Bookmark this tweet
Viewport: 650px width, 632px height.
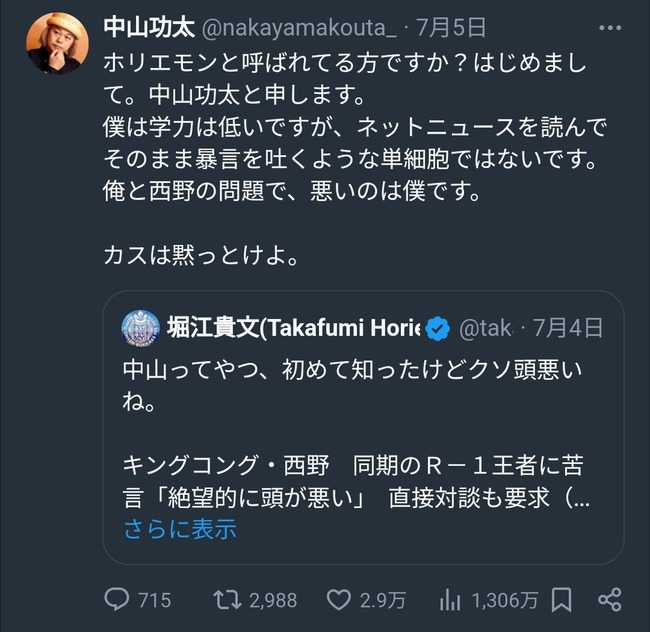[x=561, y=599]
